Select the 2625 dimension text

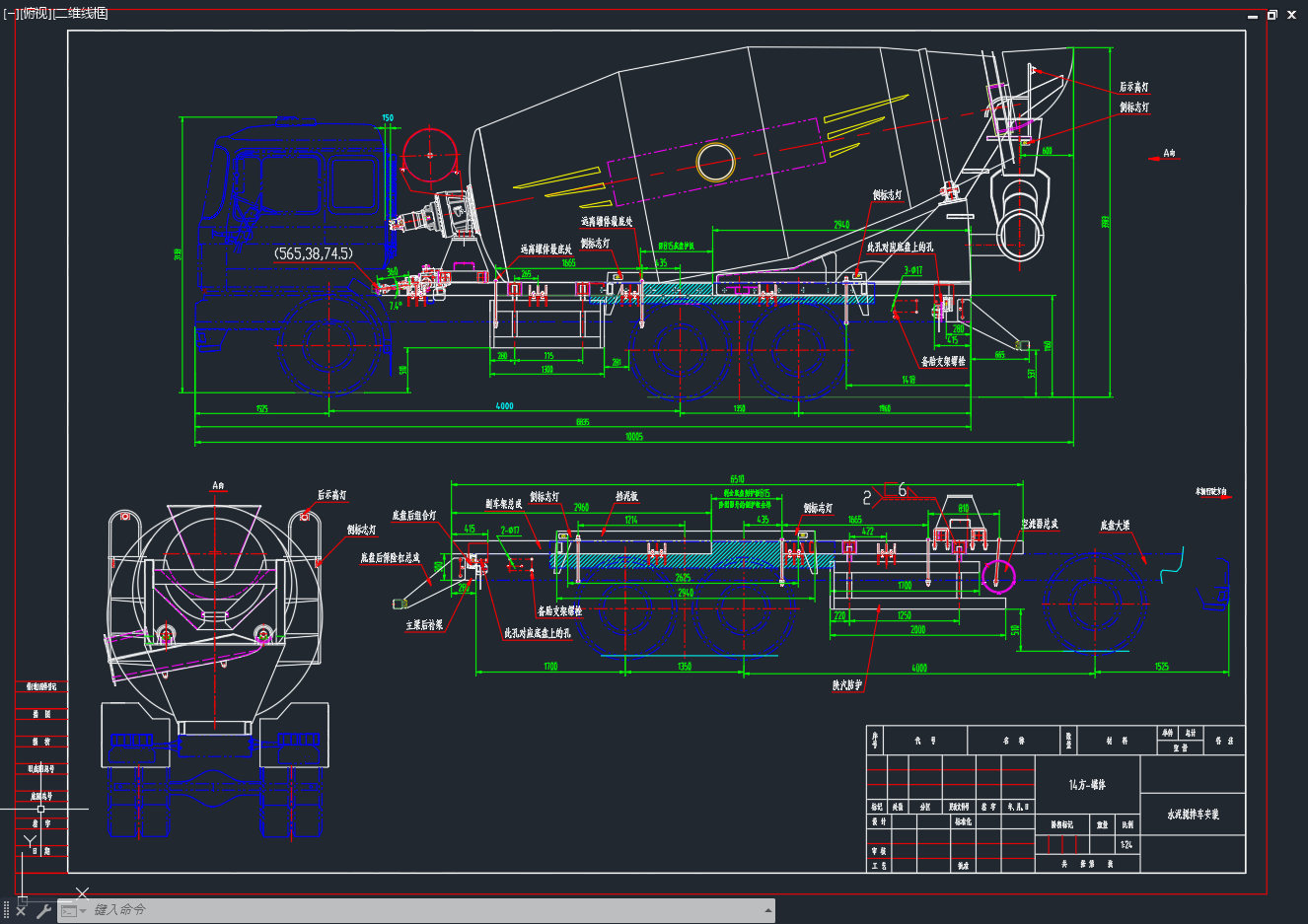[683, 578]
